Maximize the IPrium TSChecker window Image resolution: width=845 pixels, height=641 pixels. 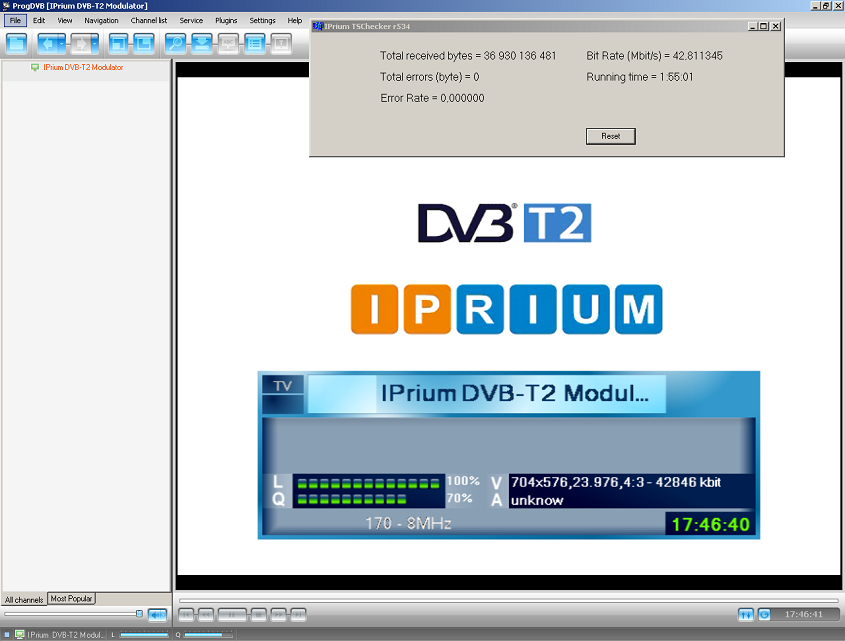coord(764,26)
